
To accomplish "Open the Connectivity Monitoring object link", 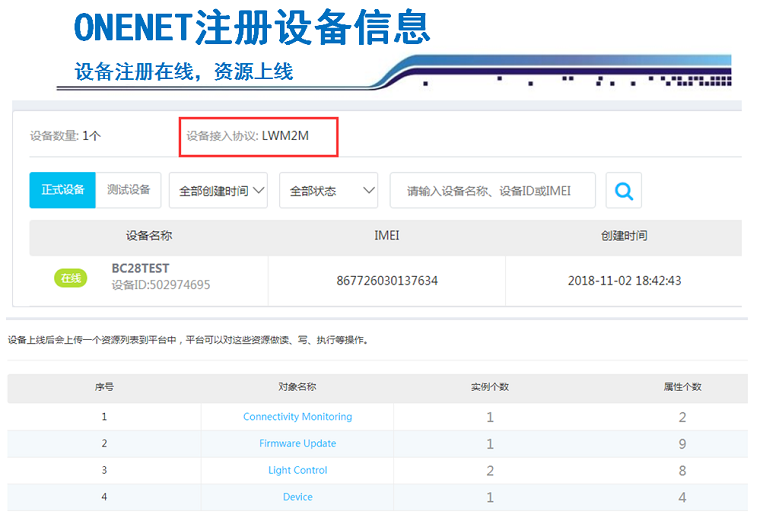I will click(x=298, y=417).
